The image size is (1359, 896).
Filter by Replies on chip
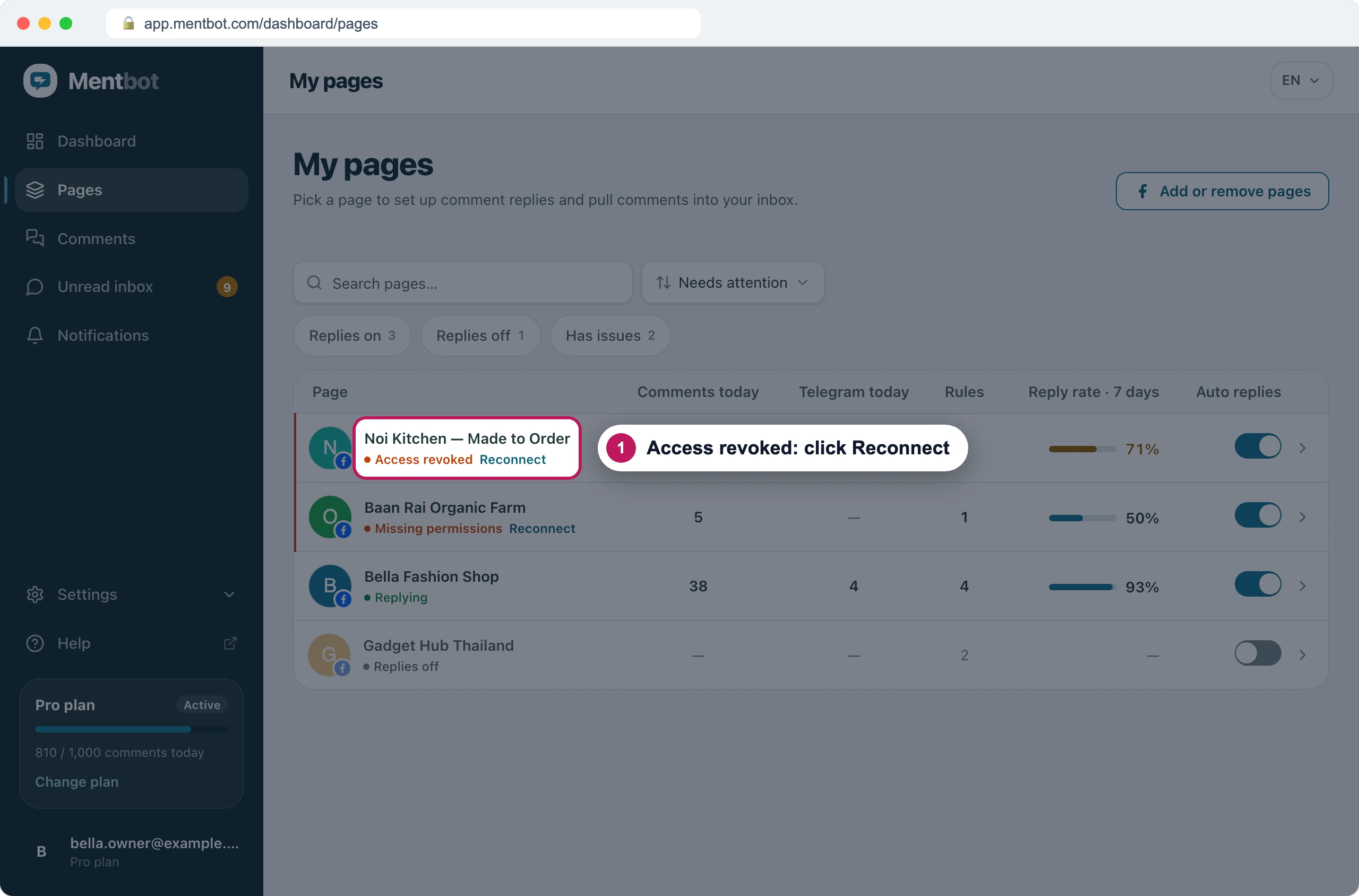(x=352, y=335)
